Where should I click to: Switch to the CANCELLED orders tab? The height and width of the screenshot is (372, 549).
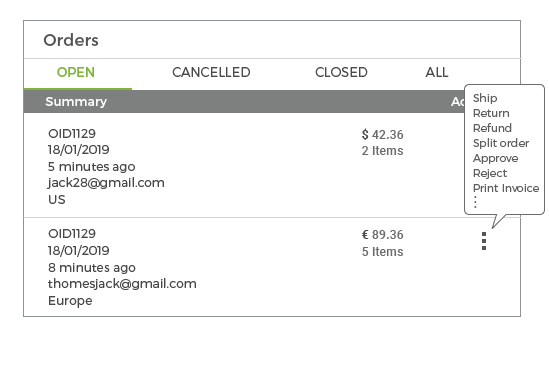pyautogui.click(x=211, y=72)
